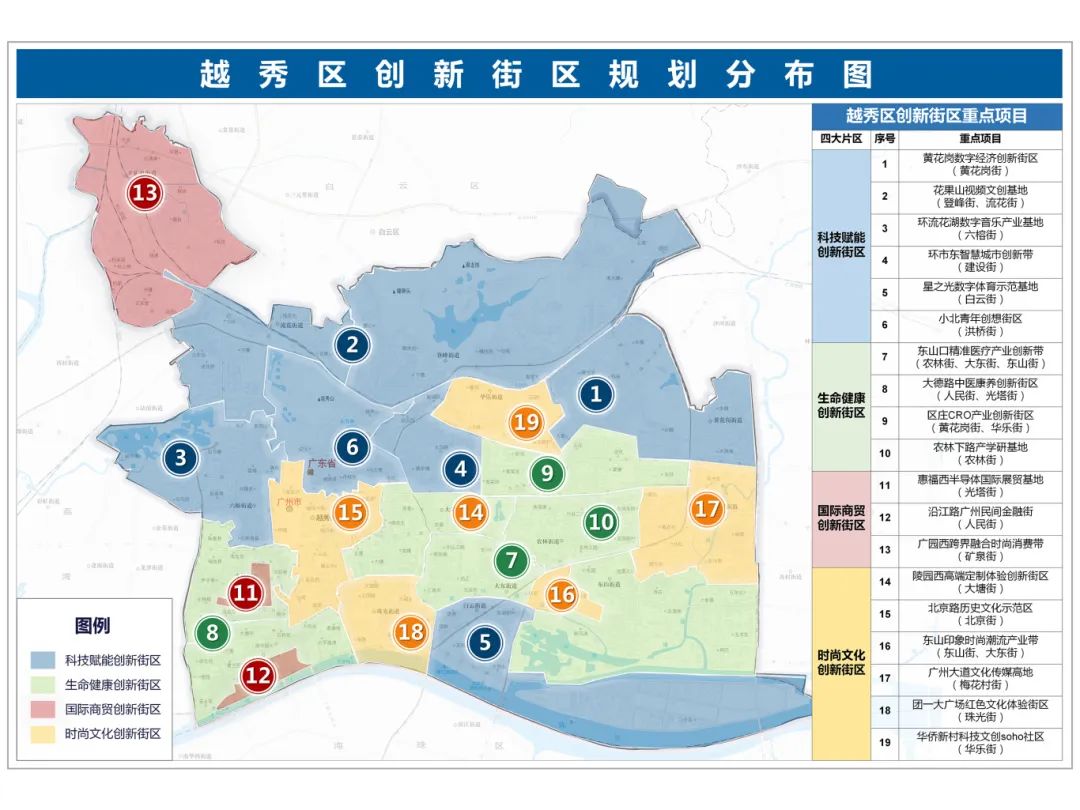Click the green map marker numbered 7
The width and height of the screenshot is (1080, 810).
pos(511,560)
